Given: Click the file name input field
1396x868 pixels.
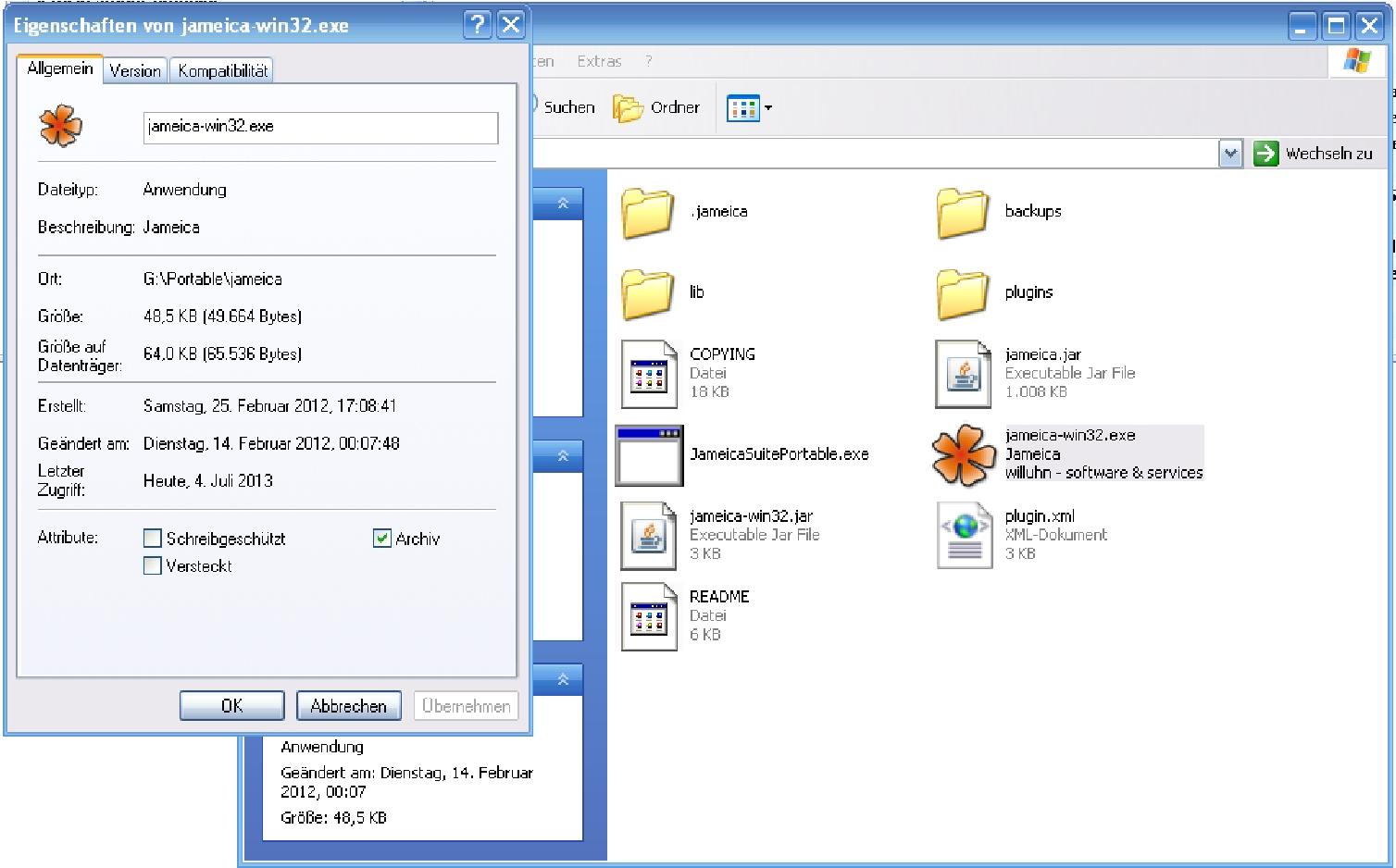Looking at the screenshot, I should pos(320,128).
